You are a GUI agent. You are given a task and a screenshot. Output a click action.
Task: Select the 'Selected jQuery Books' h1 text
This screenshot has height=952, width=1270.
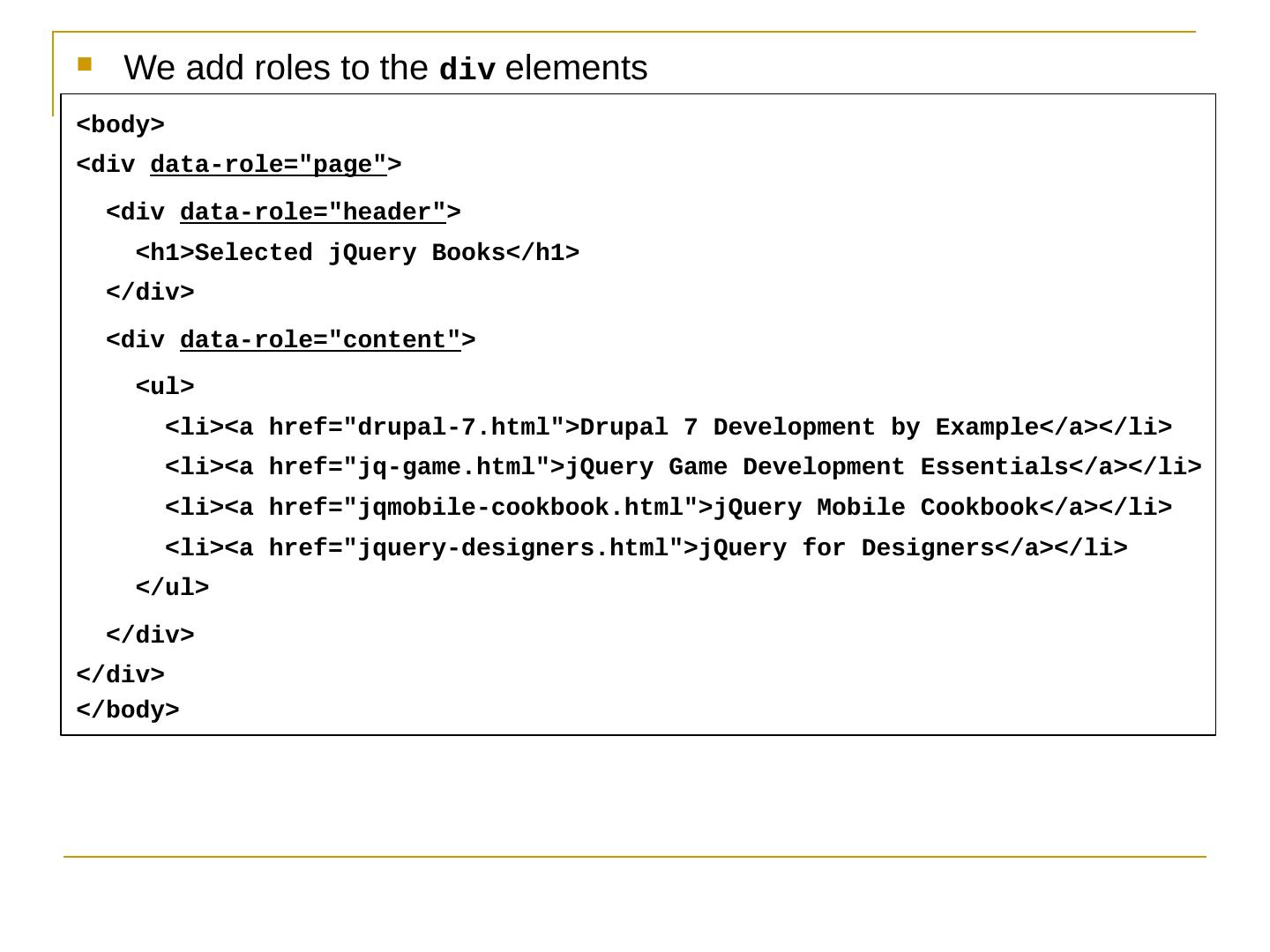click(350, 253)
